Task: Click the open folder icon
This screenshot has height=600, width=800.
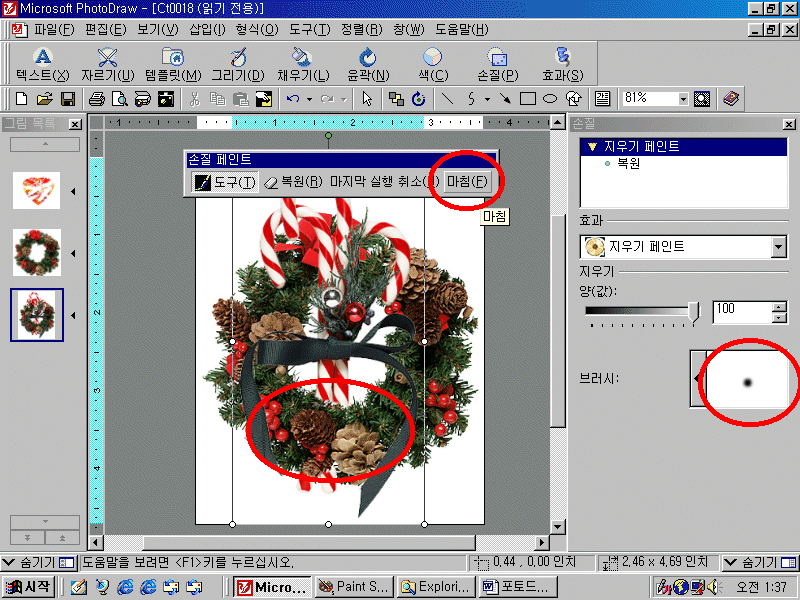Action: coord(44,98)
